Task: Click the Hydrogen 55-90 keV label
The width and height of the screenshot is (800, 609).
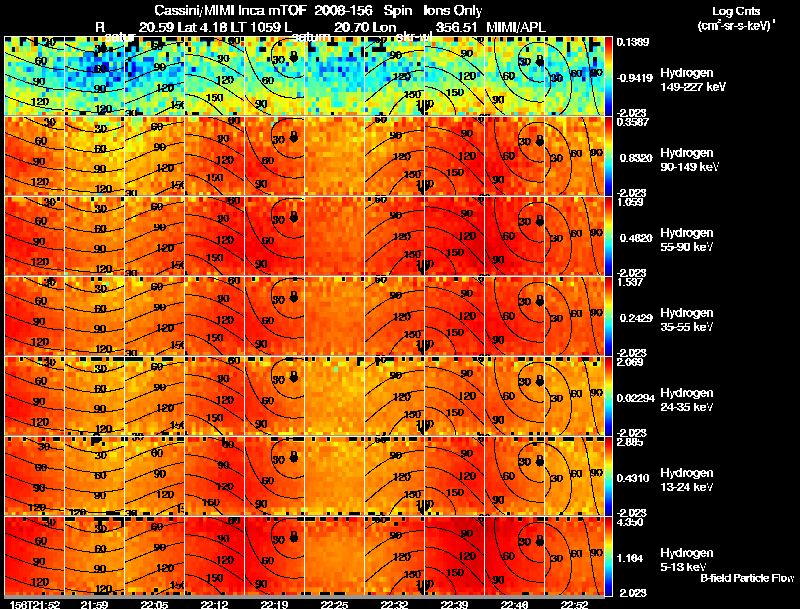Action: 687,240
